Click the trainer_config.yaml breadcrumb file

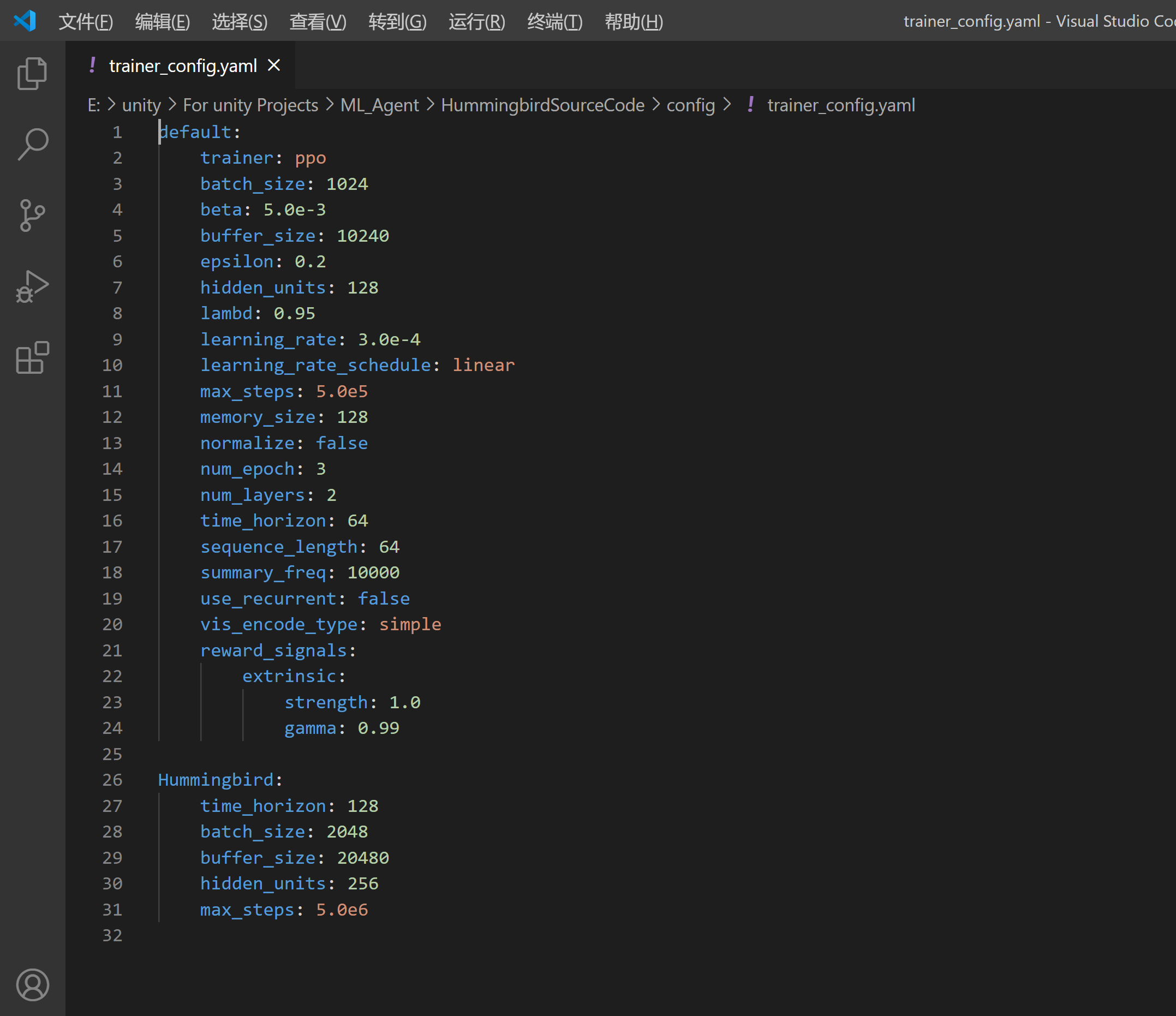pos(840,105)
